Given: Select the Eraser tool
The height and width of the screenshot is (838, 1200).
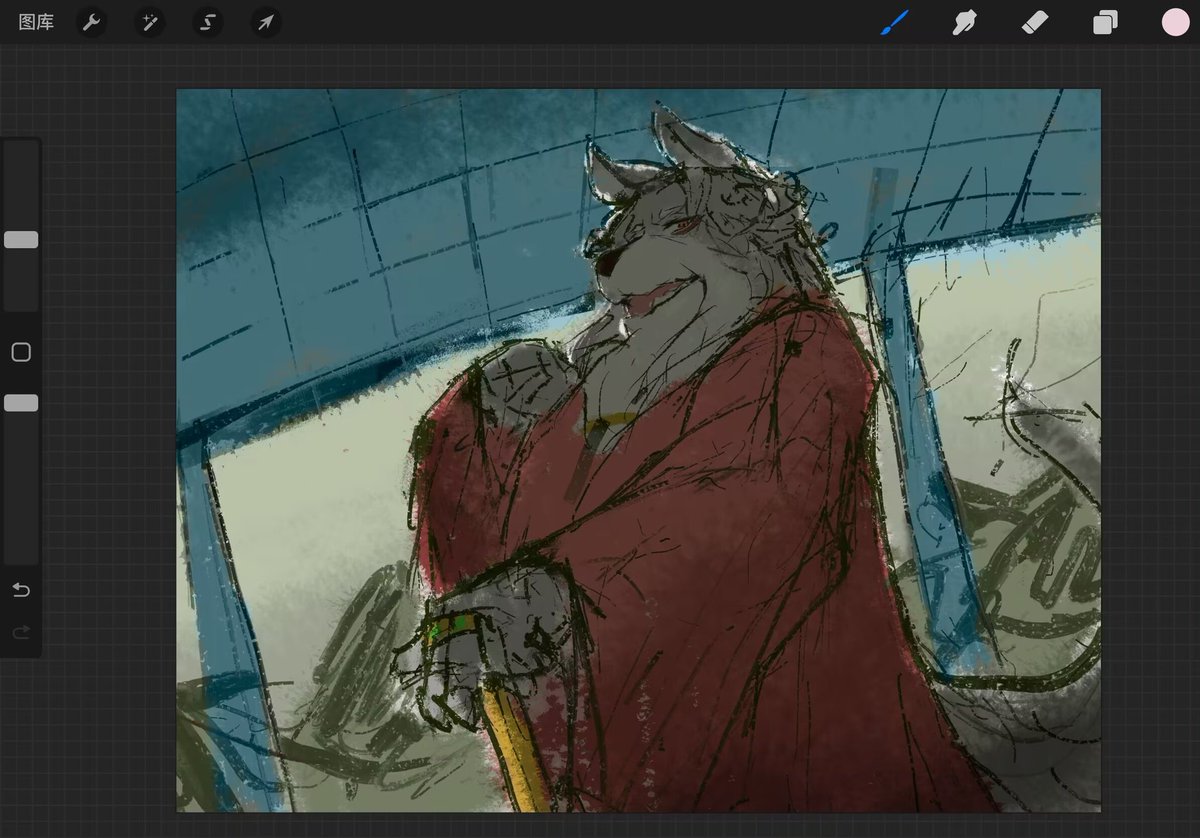Looking at the screenshot, I should [x=1035, y=23].
